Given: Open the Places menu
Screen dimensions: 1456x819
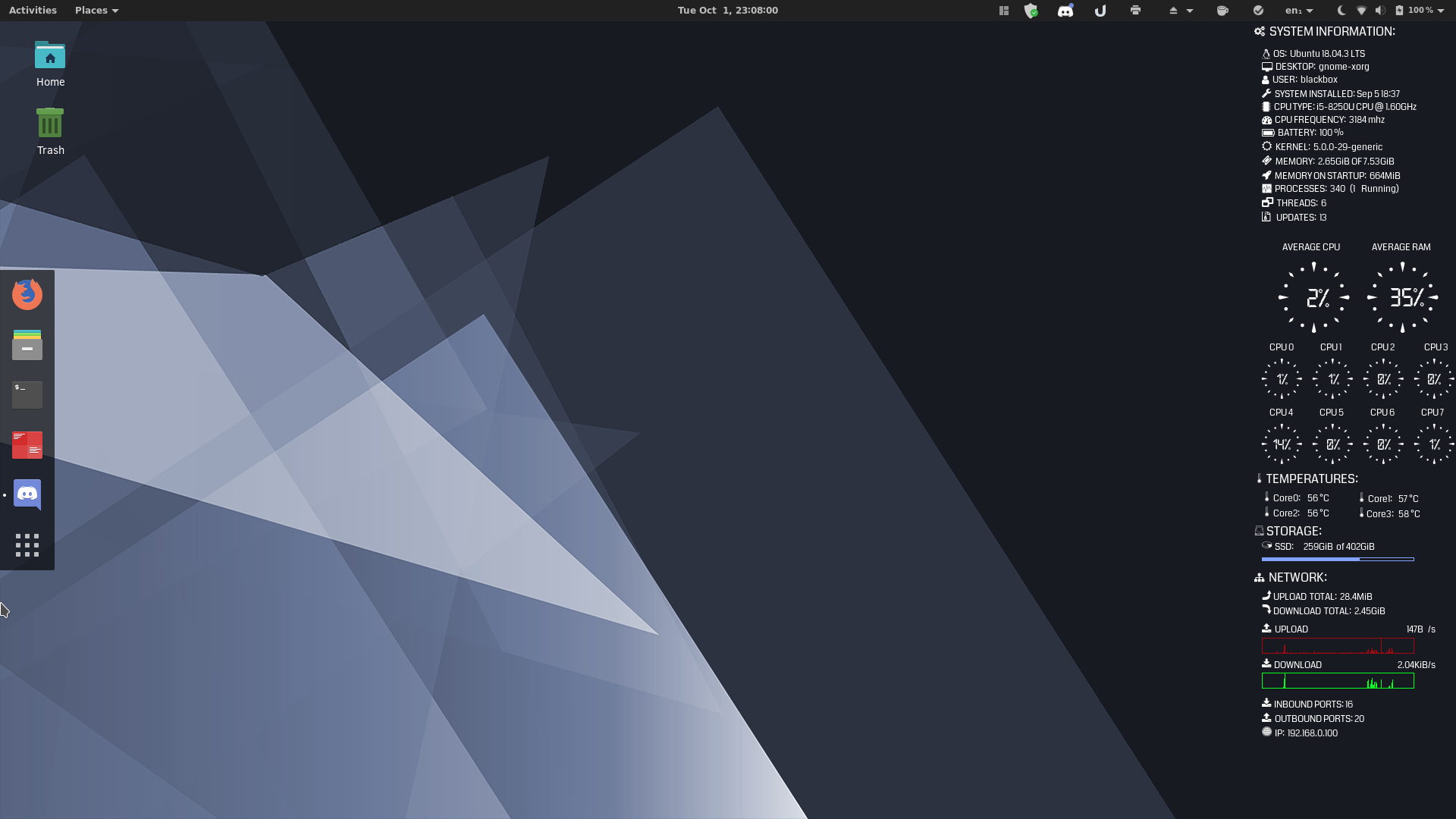Looking at the screenshot, I should point(96,11).
